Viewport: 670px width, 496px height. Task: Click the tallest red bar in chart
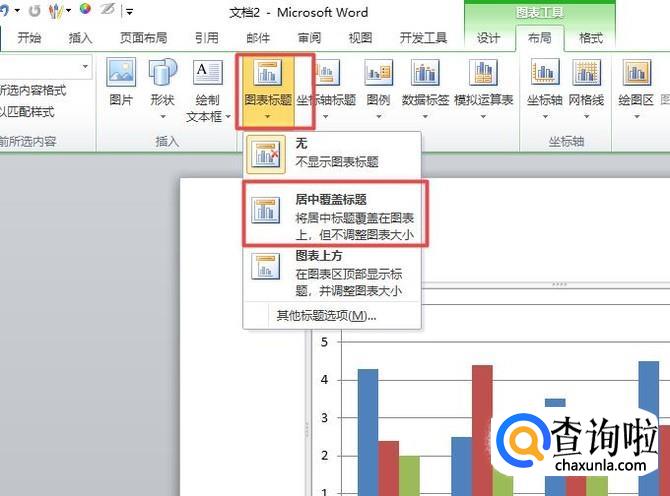pyautogui.click(x=482, y=430)
